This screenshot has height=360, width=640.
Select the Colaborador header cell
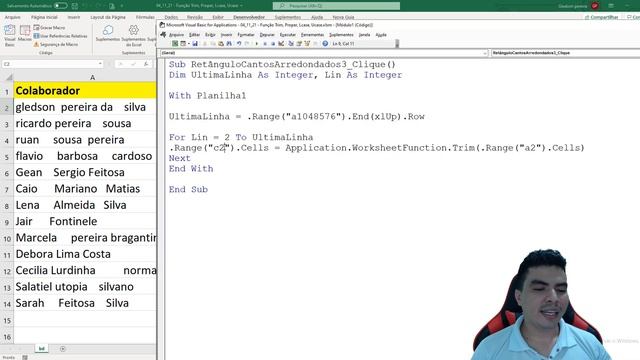(x=85, y=91)
